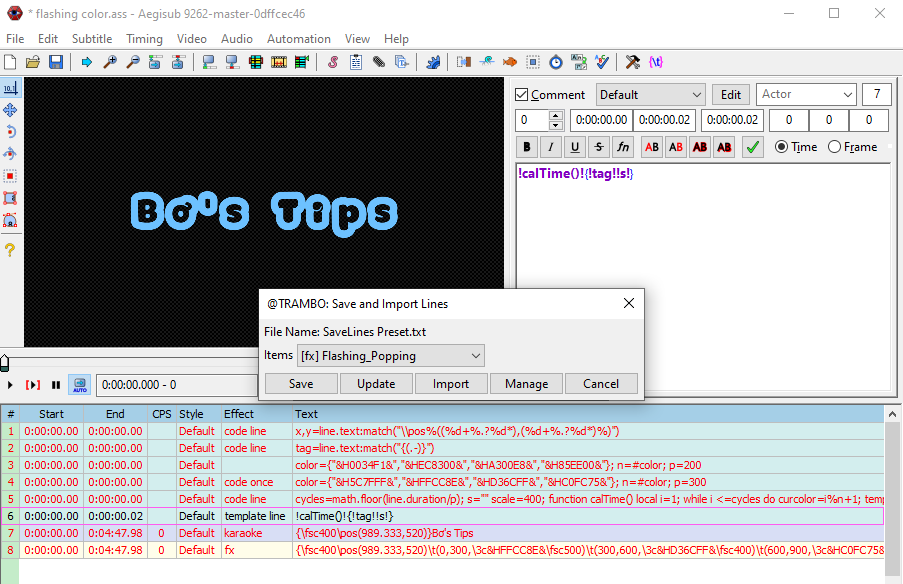Open the Actor dropdown
Image resolution: width=903 pixels, height=584 pixels.
[x=806, y=94]
